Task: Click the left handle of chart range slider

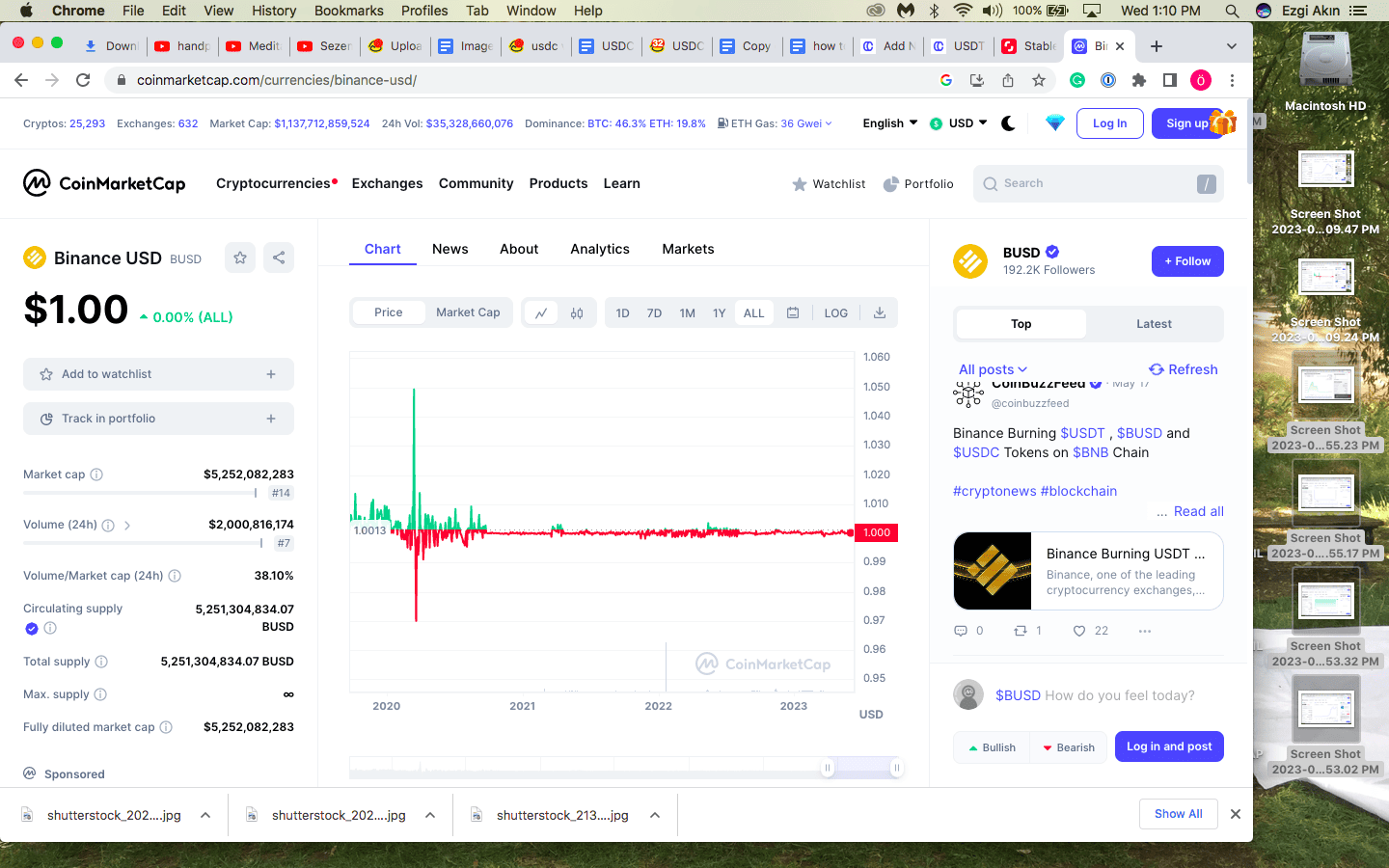Action: pyautogui.click(x=827, y=768)
